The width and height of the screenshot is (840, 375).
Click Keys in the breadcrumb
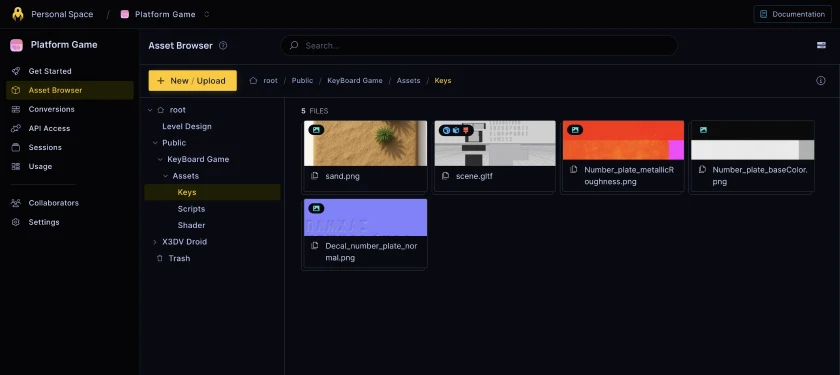click(x=442, y=81)
